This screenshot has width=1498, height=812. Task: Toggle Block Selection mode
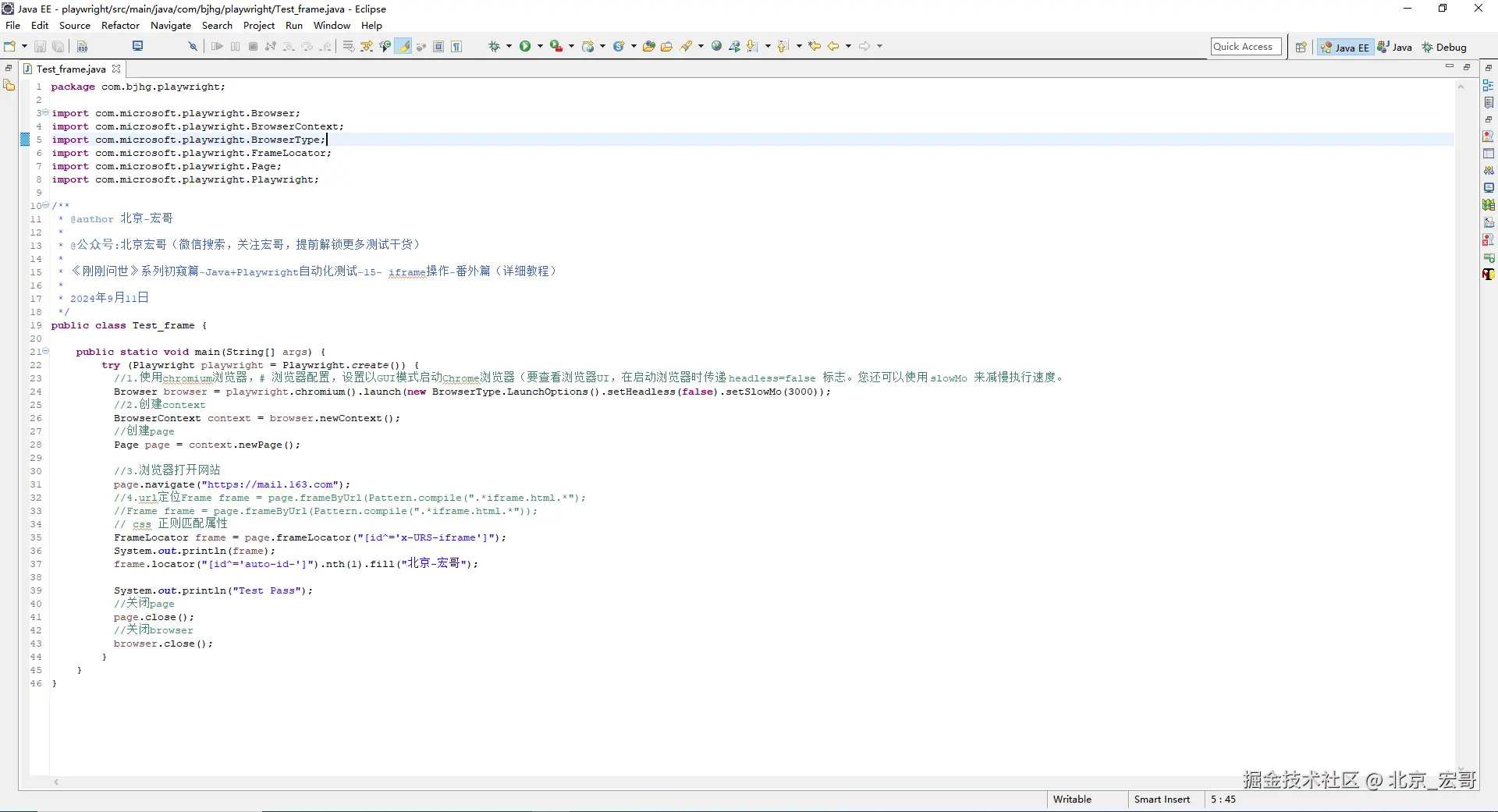point(438,47)
